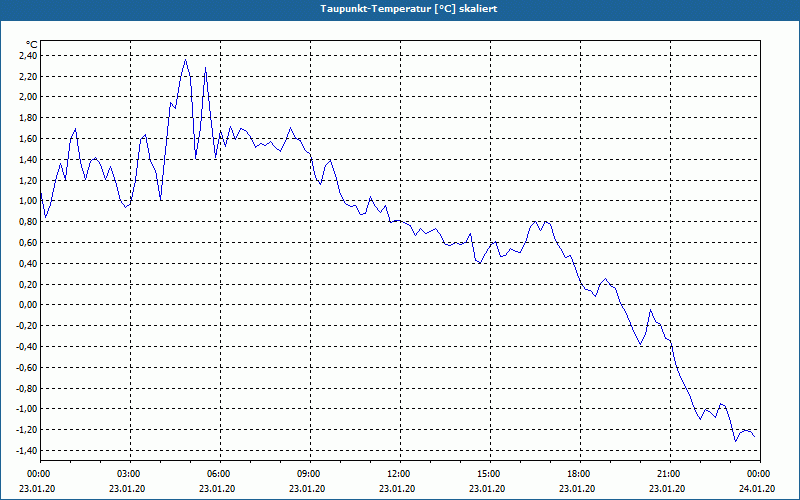Click the -1,20 y-axis label

28,430
